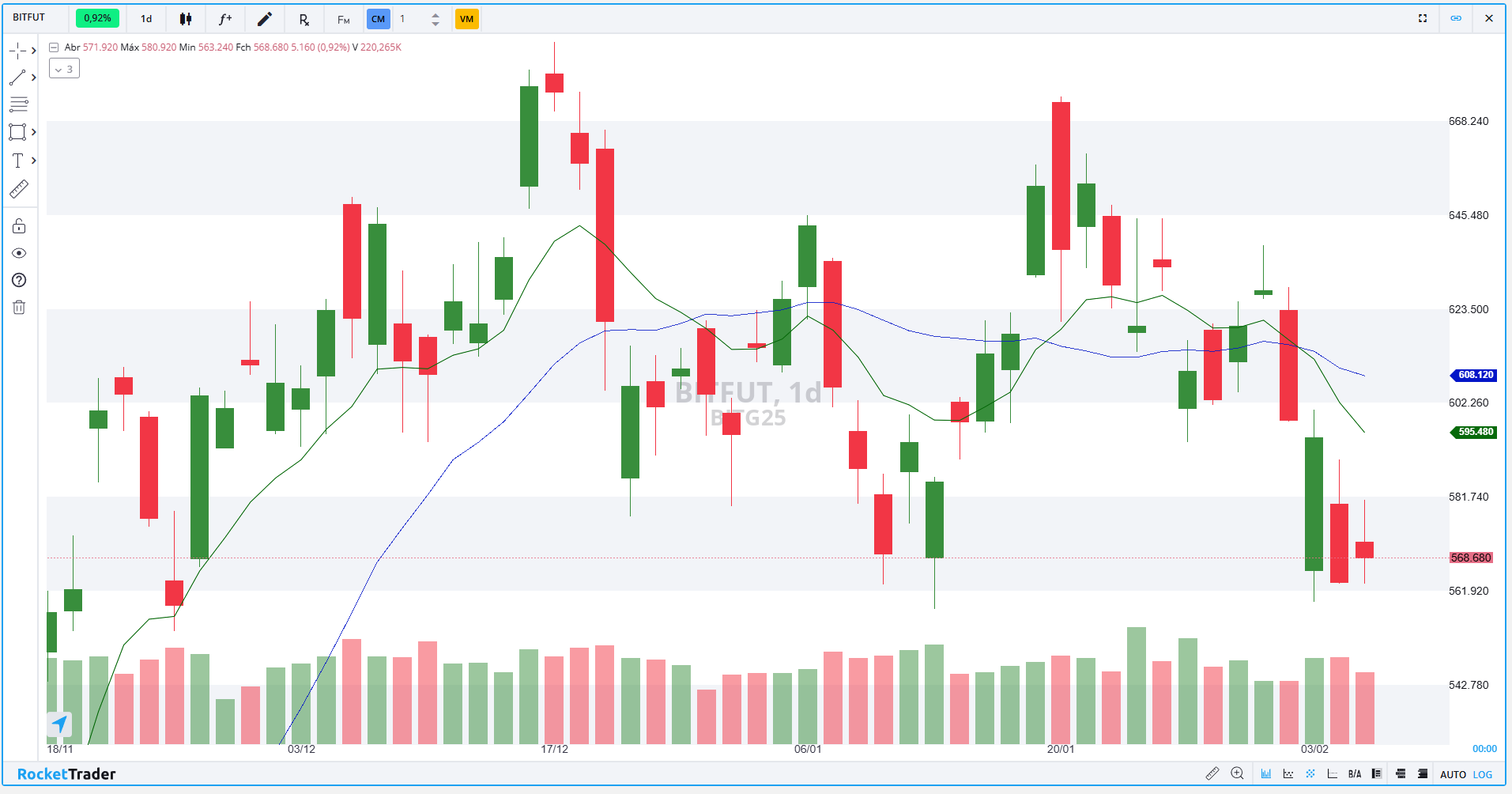Expand the indicators list showing 3
This screenshot has height=794, width=1512.
coord(64,70)
